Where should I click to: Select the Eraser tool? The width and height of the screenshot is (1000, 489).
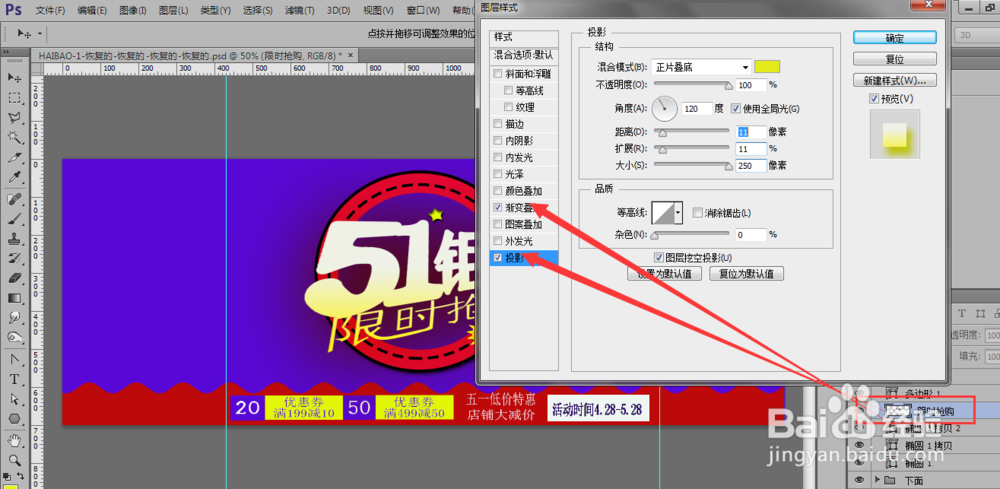14,278
